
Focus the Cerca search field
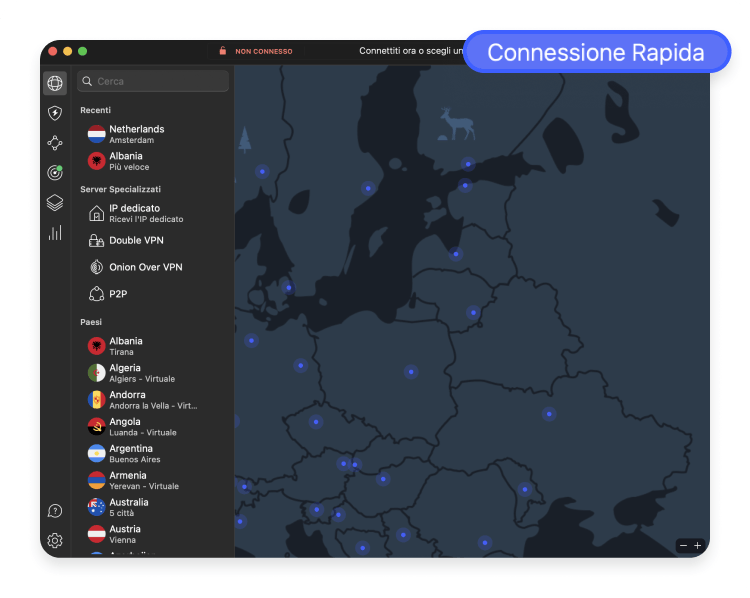coord(153,81)
